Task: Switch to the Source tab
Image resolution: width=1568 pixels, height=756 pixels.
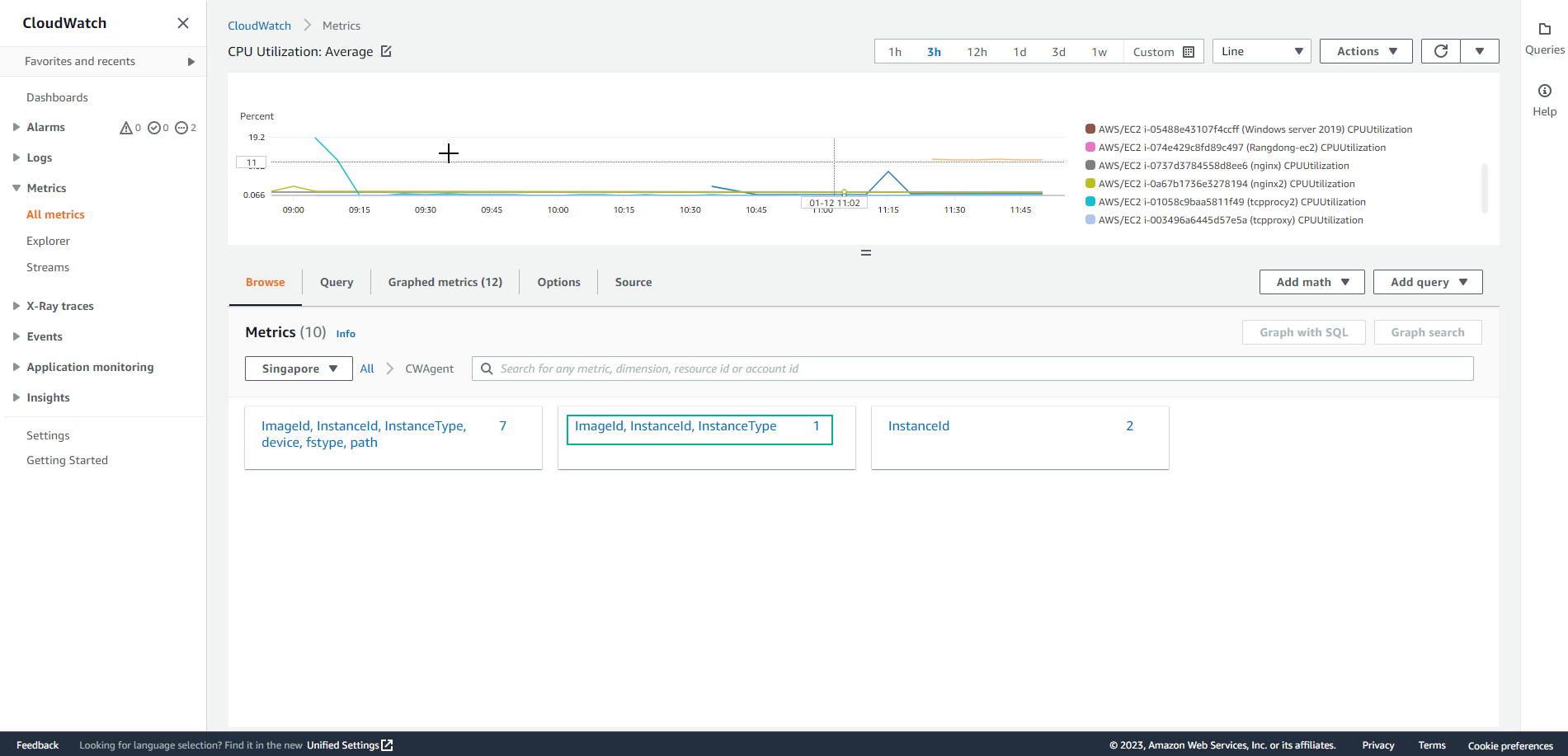Action: click(x=633, y=282)
